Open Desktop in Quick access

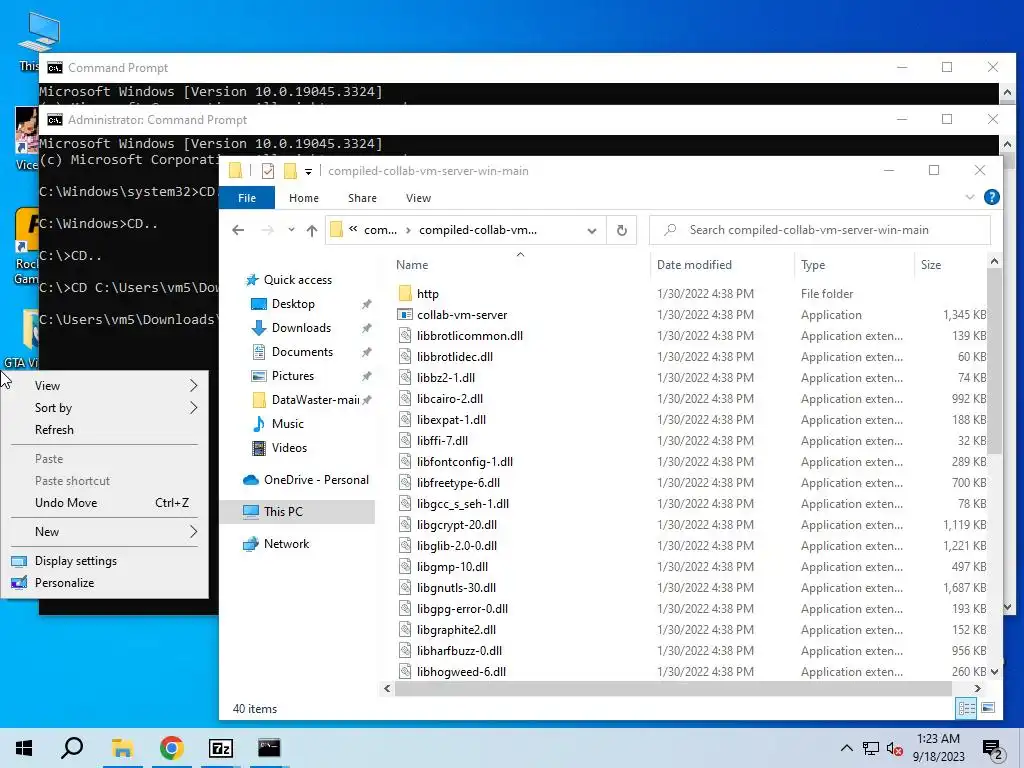(x=293, y=304)
